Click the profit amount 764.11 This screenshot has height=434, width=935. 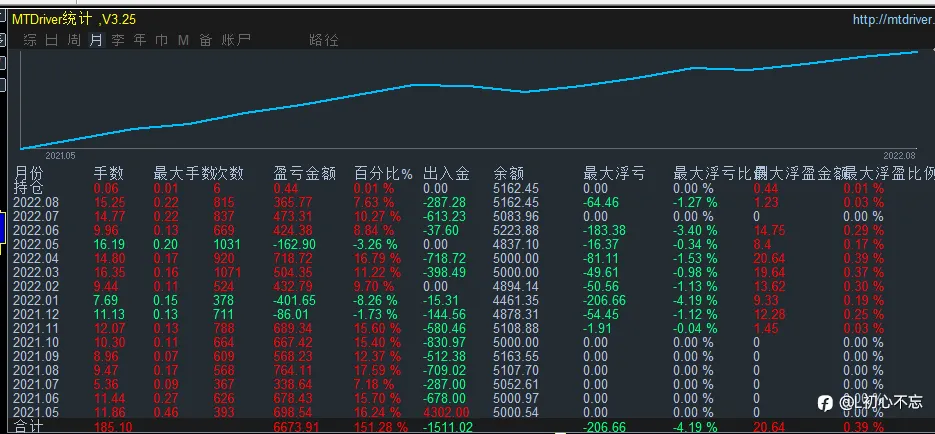click(293, 370)
